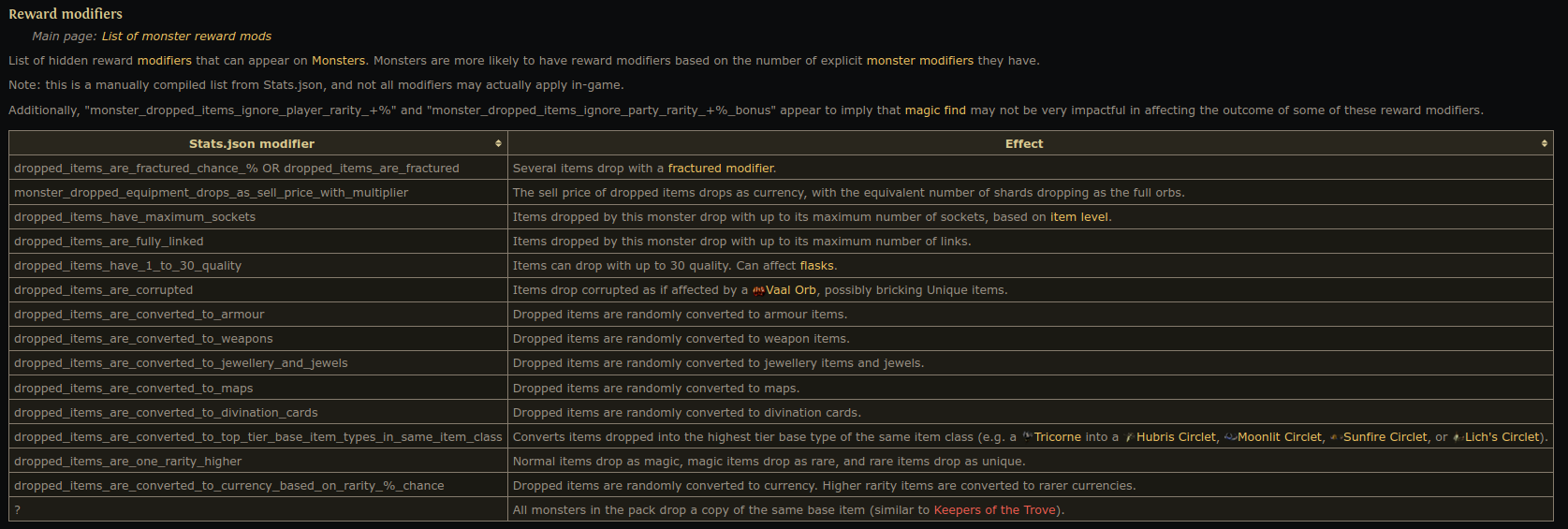Click 'converted to divination cards' effect text
The image size is (1568, 529).
[687, 413]
